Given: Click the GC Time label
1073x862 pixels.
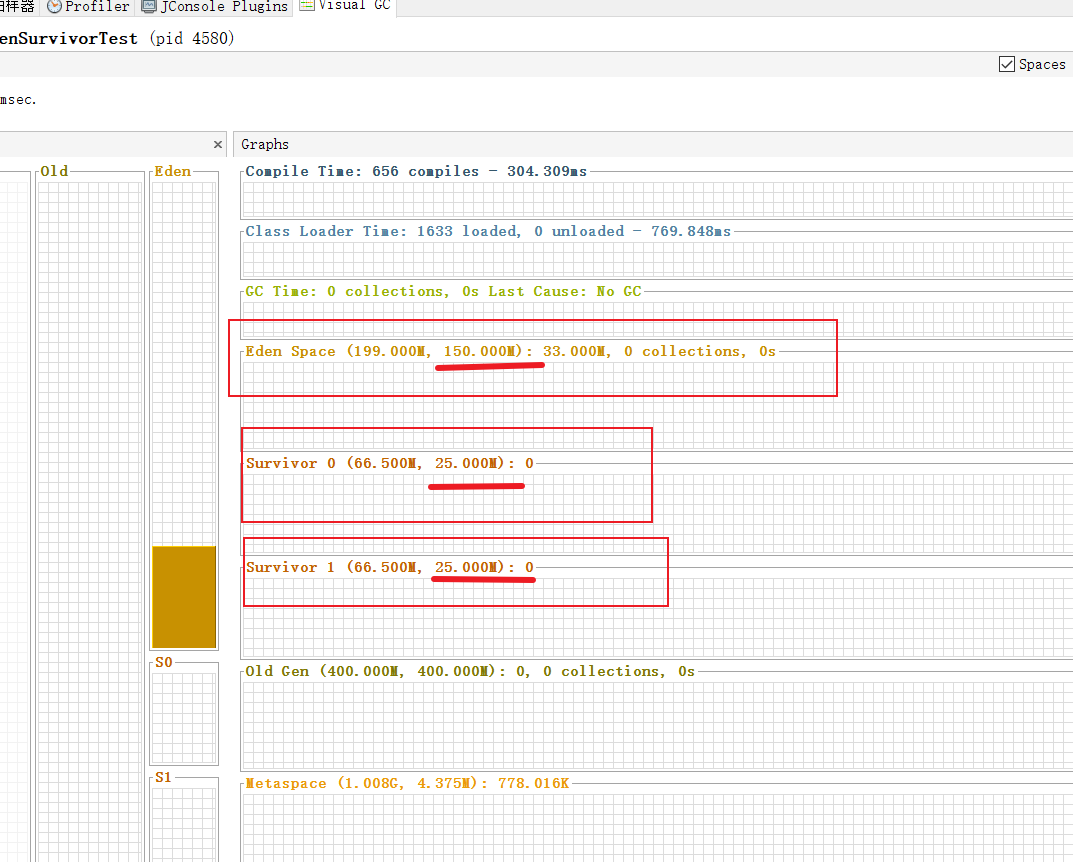Looking at the screenshot, I should pyautogui.click(x=443, y=291).
